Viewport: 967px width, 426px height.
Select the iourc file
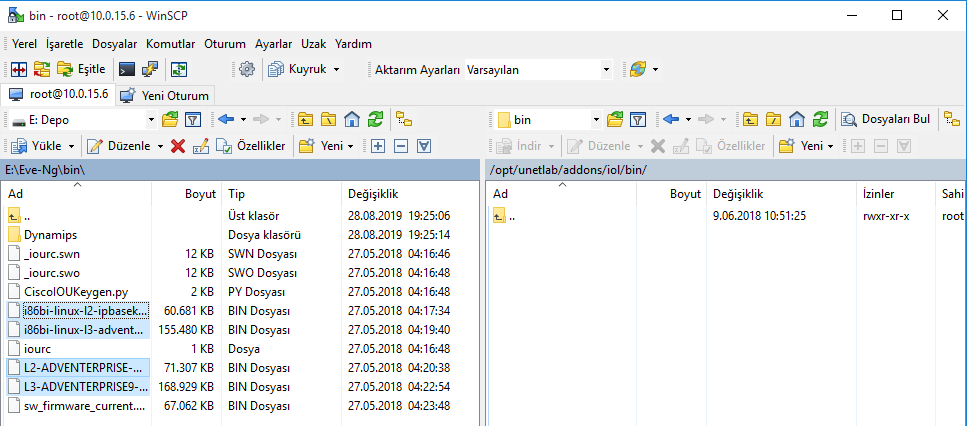38,349
